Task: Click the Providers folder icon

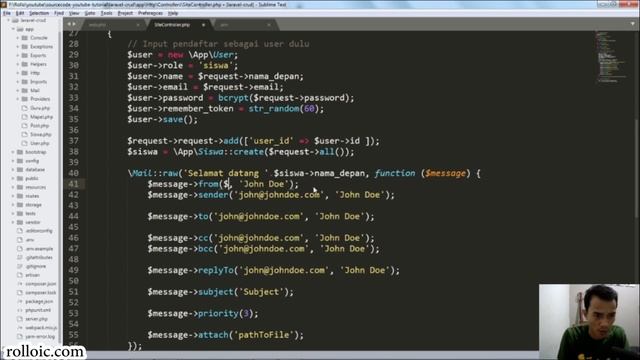Action: (x=24, y=99)
